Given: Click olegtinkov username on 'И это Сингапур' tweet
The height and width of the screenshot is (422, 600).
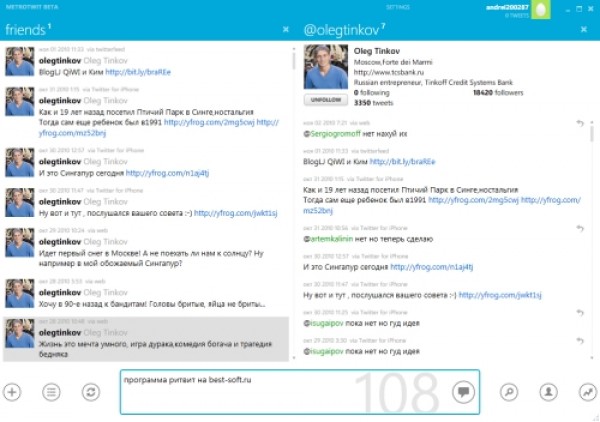Looking at the screenshot, I should point(60,161).
